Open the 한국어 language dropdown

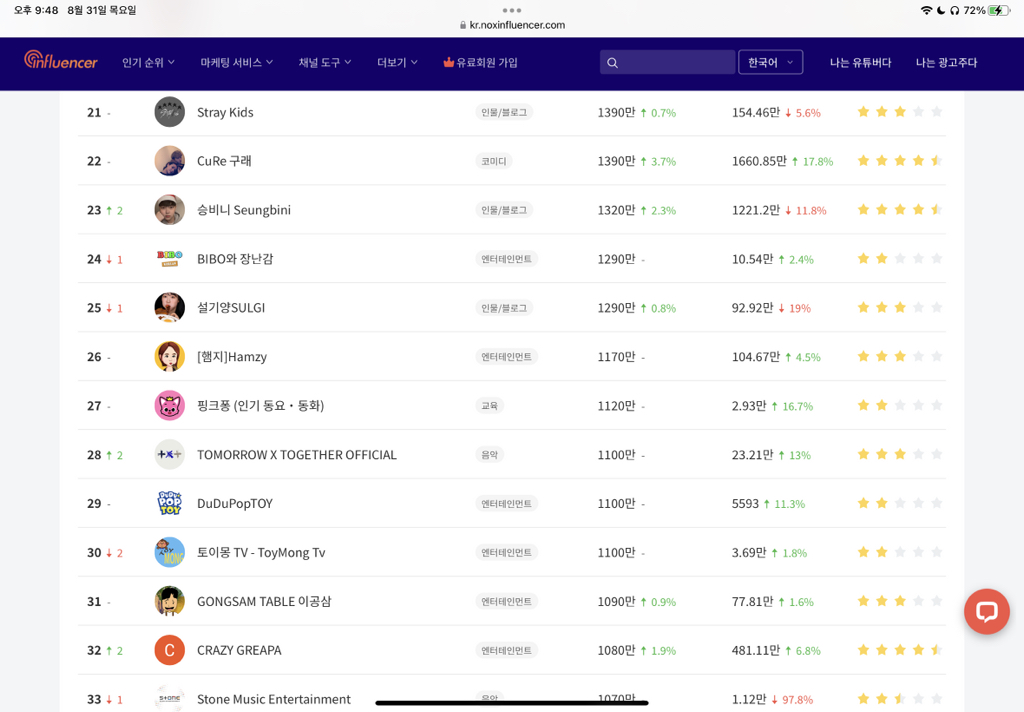(x=771, y=62)
